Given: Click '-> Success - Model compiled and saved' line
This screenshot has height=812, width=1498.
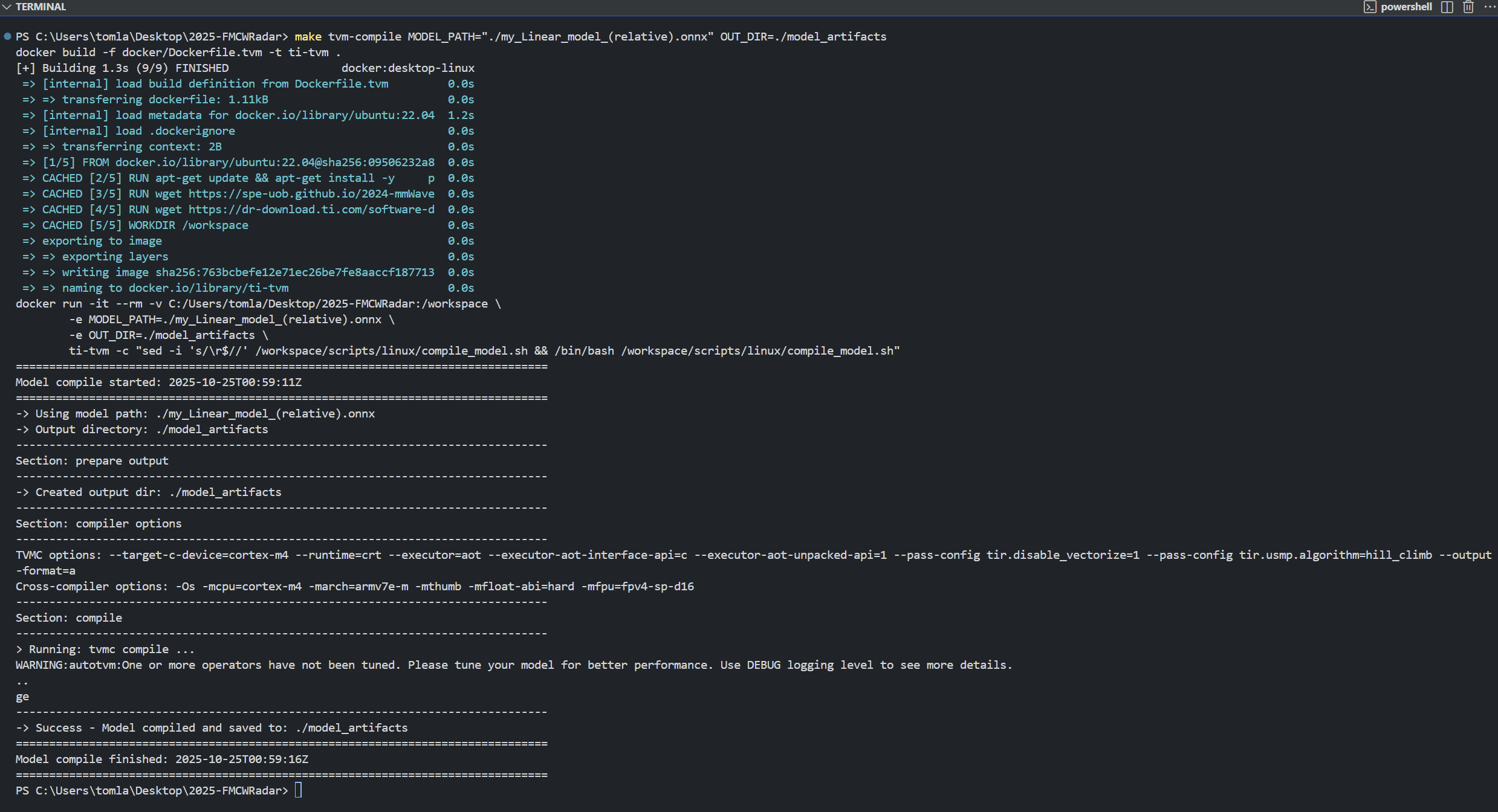Looking at the screenshot, I should [x=212, y=727].
